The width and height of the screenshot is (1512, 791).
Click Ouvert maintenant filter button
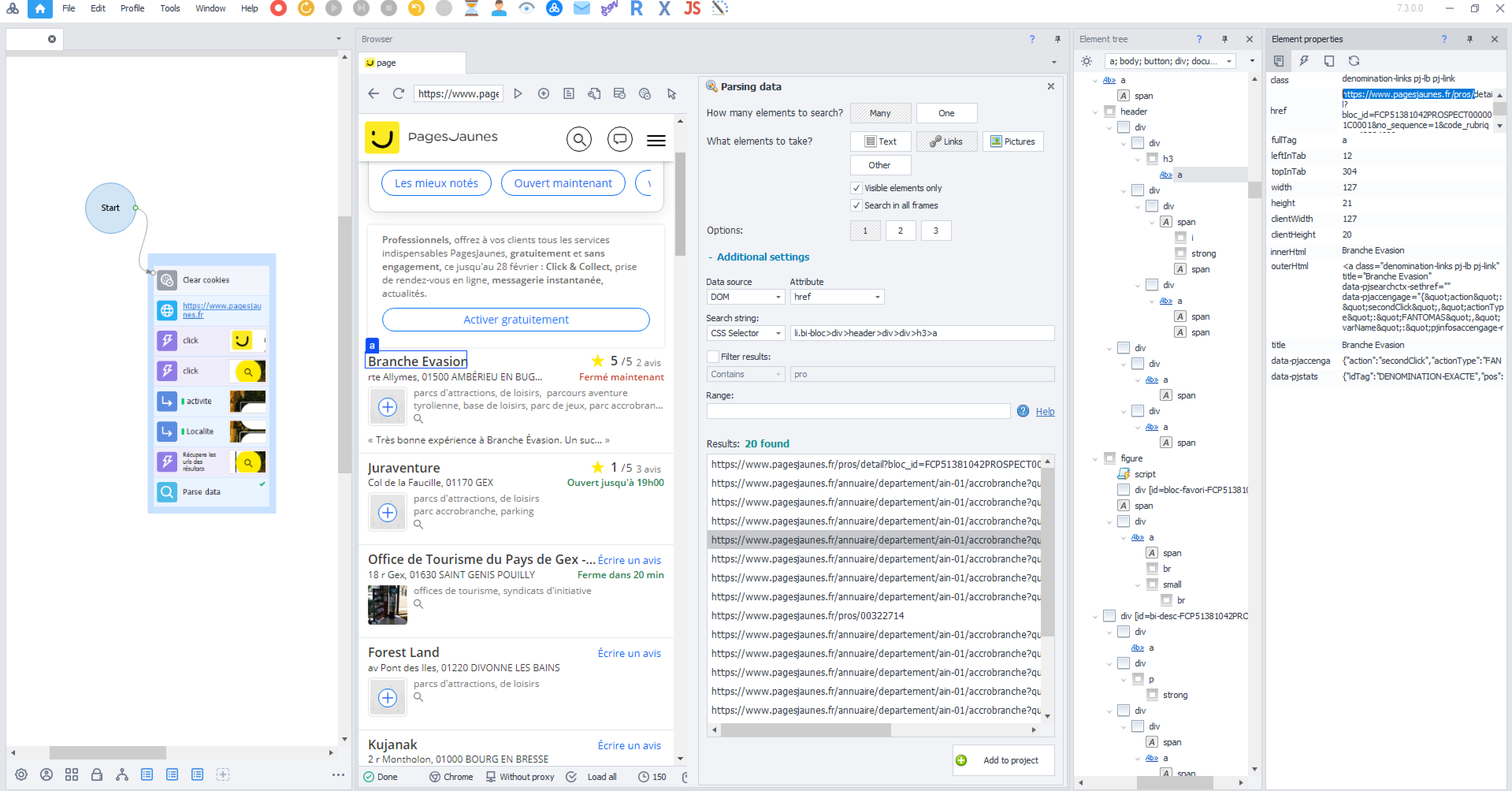pyautogui.click(x=563, y=183)
